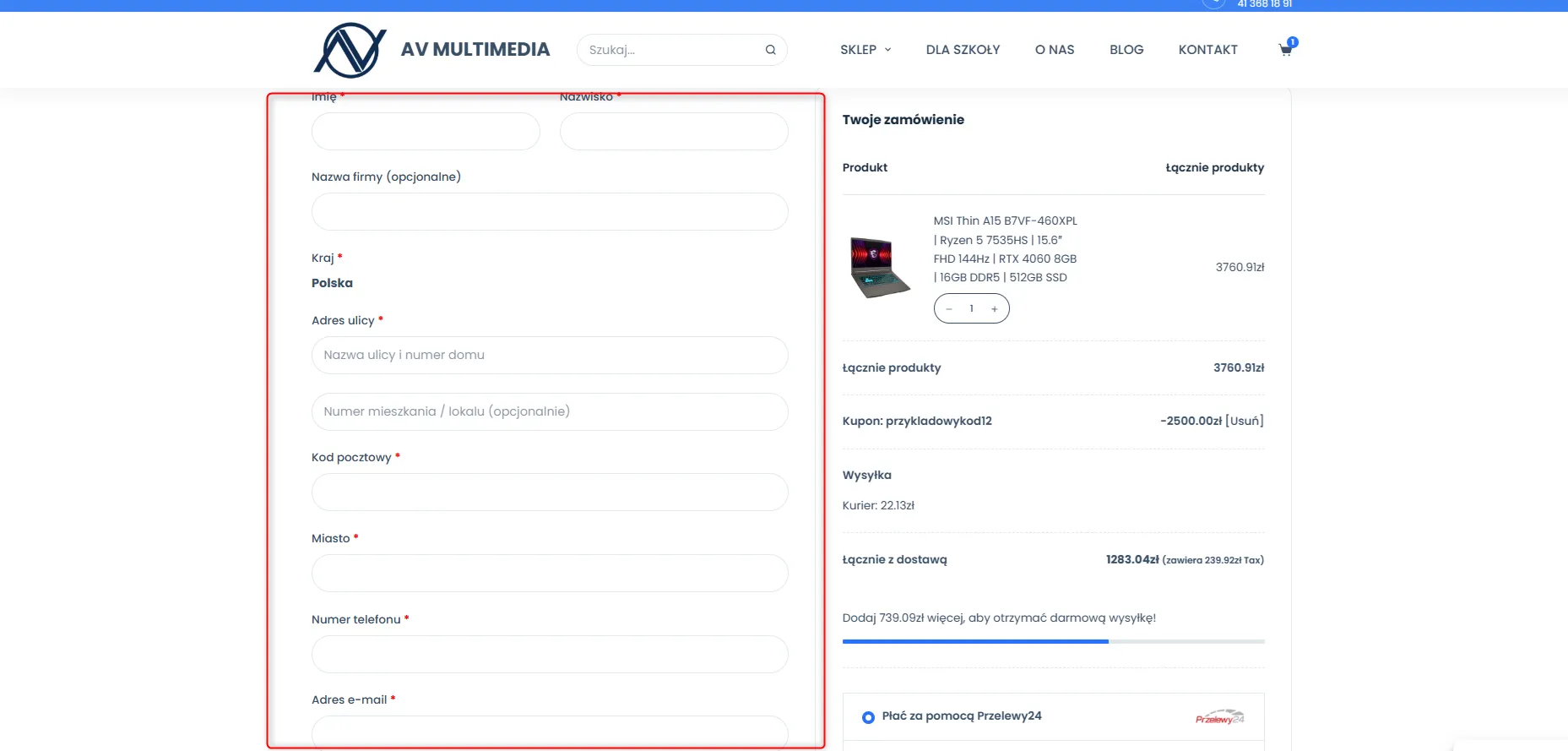Focus the Numer telefonu field
Screen dimensions: 1568x751
pyautogui.click(x=550, y=655)
